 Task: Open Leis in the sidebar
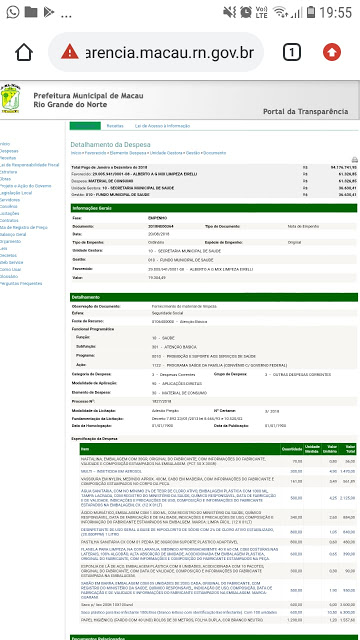click(x=4, y=248)
